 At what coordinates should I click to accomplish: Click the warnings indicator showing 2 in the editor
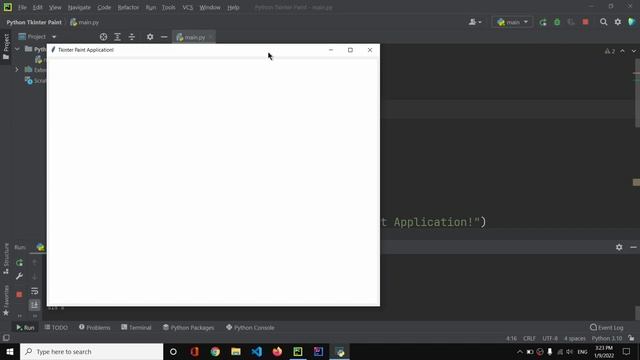click(x=610, y=51)
